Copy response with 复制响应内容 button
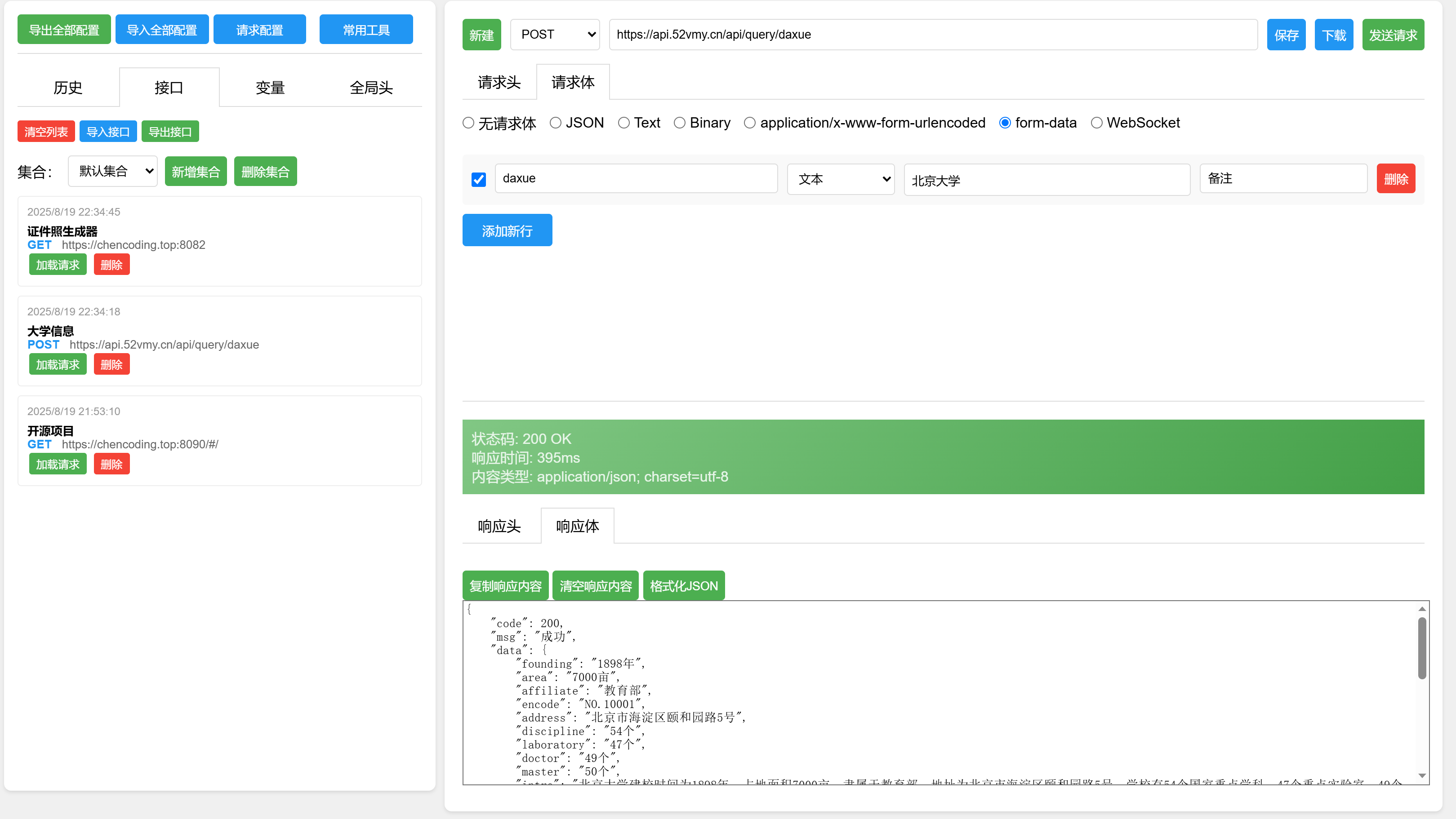This screenshot has width=1456, height=819. (505, 586)
